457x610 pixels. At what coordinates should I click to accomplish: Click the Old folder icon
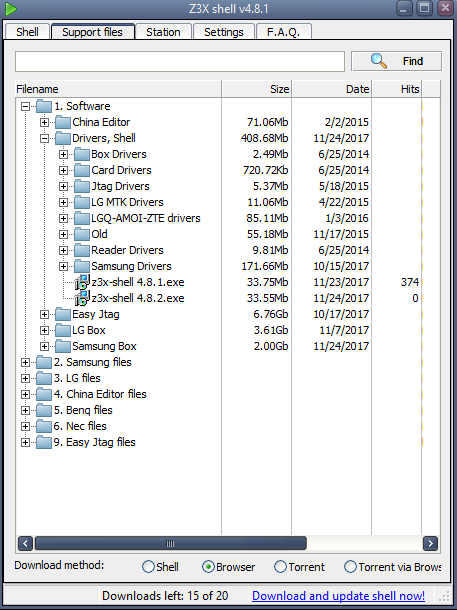click(x=81, y=234)
